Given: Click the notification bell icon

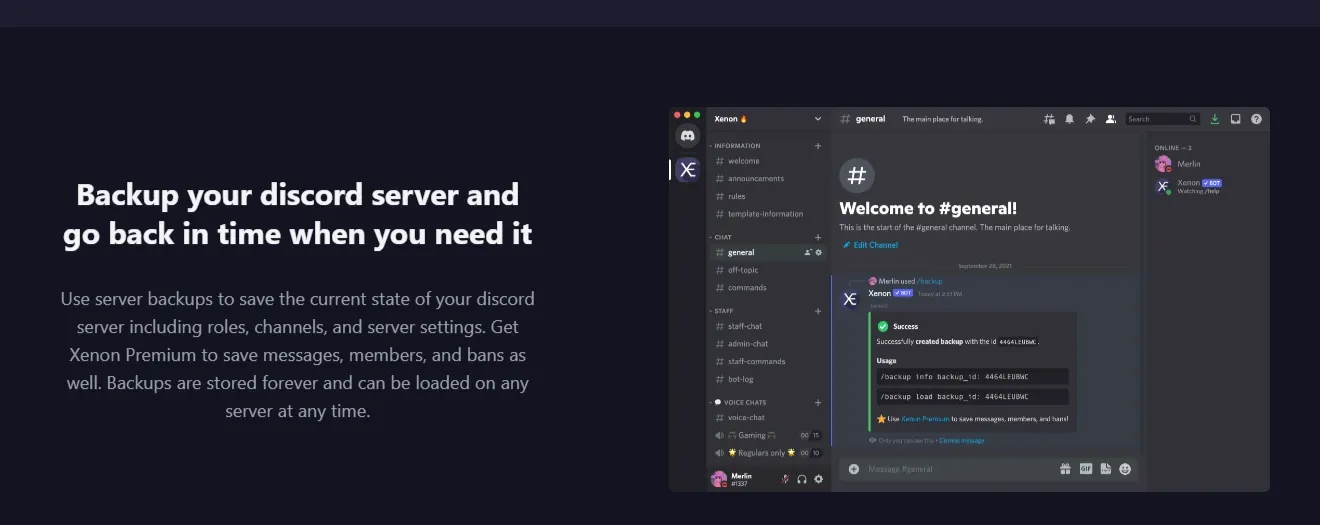Looking at the screenshot, I should (x=1069, y=119).
